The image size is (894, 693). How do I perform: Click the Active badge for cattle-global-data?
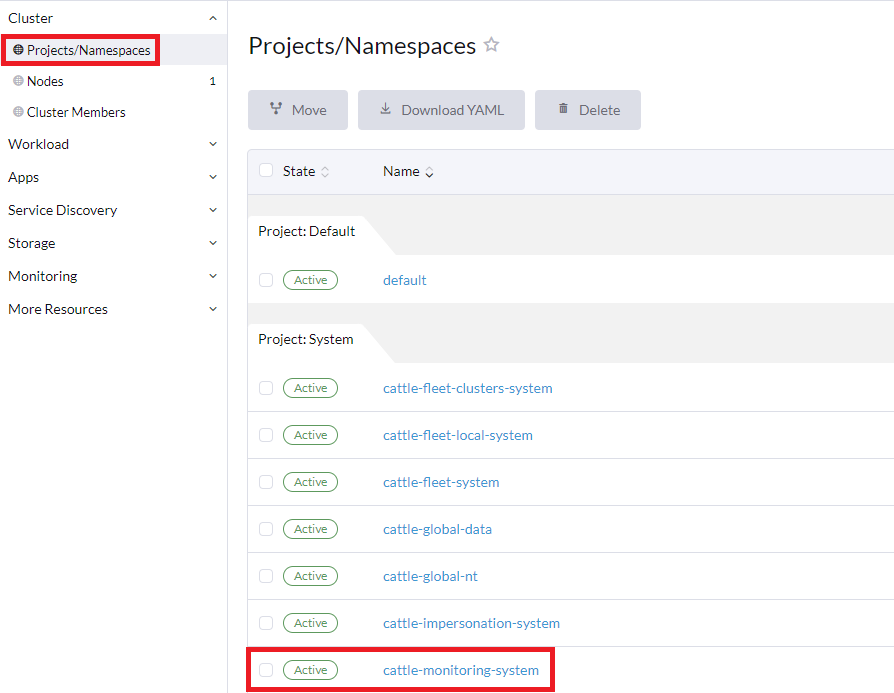click(310, 529)
